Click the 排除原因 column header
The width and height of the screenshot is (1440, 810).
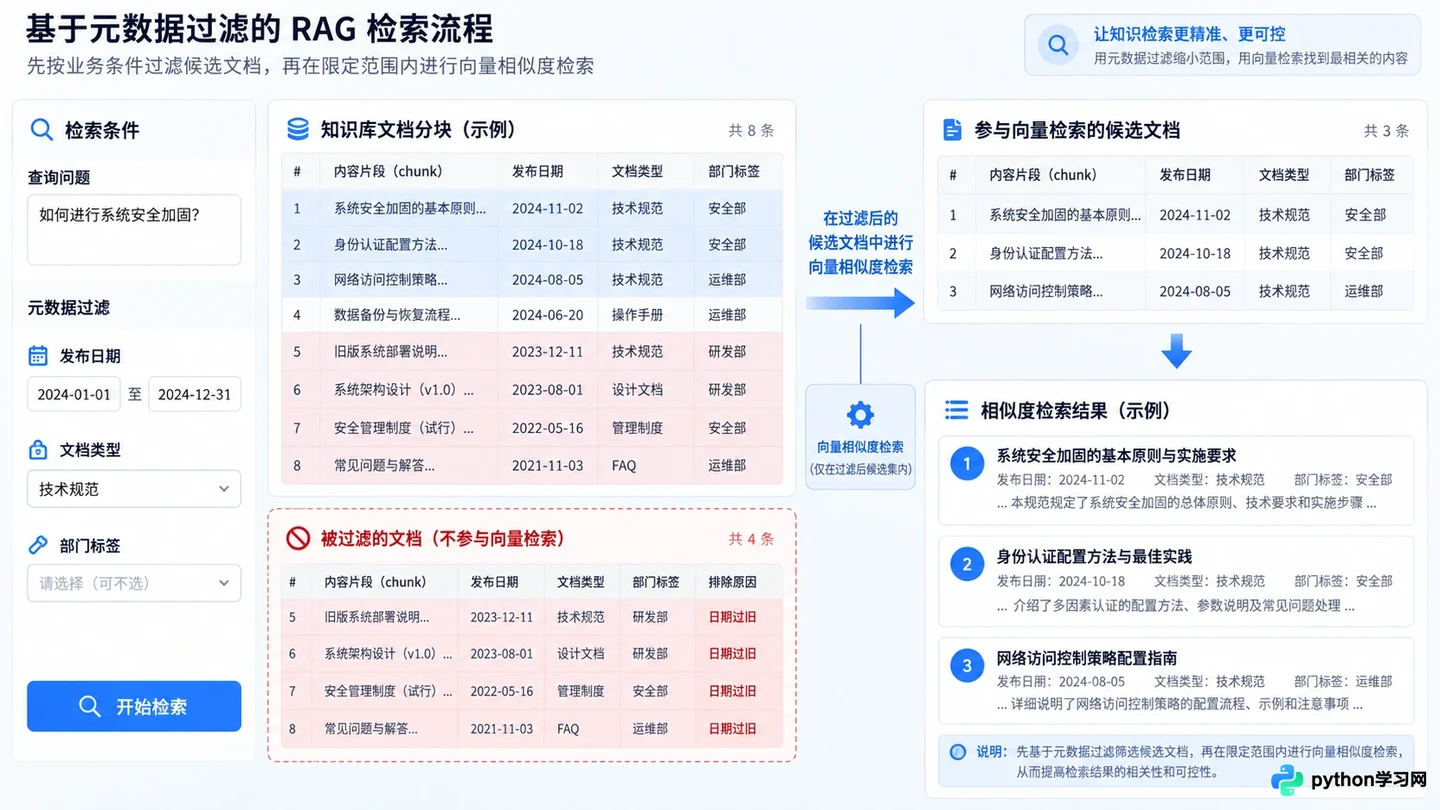(732, 582)
